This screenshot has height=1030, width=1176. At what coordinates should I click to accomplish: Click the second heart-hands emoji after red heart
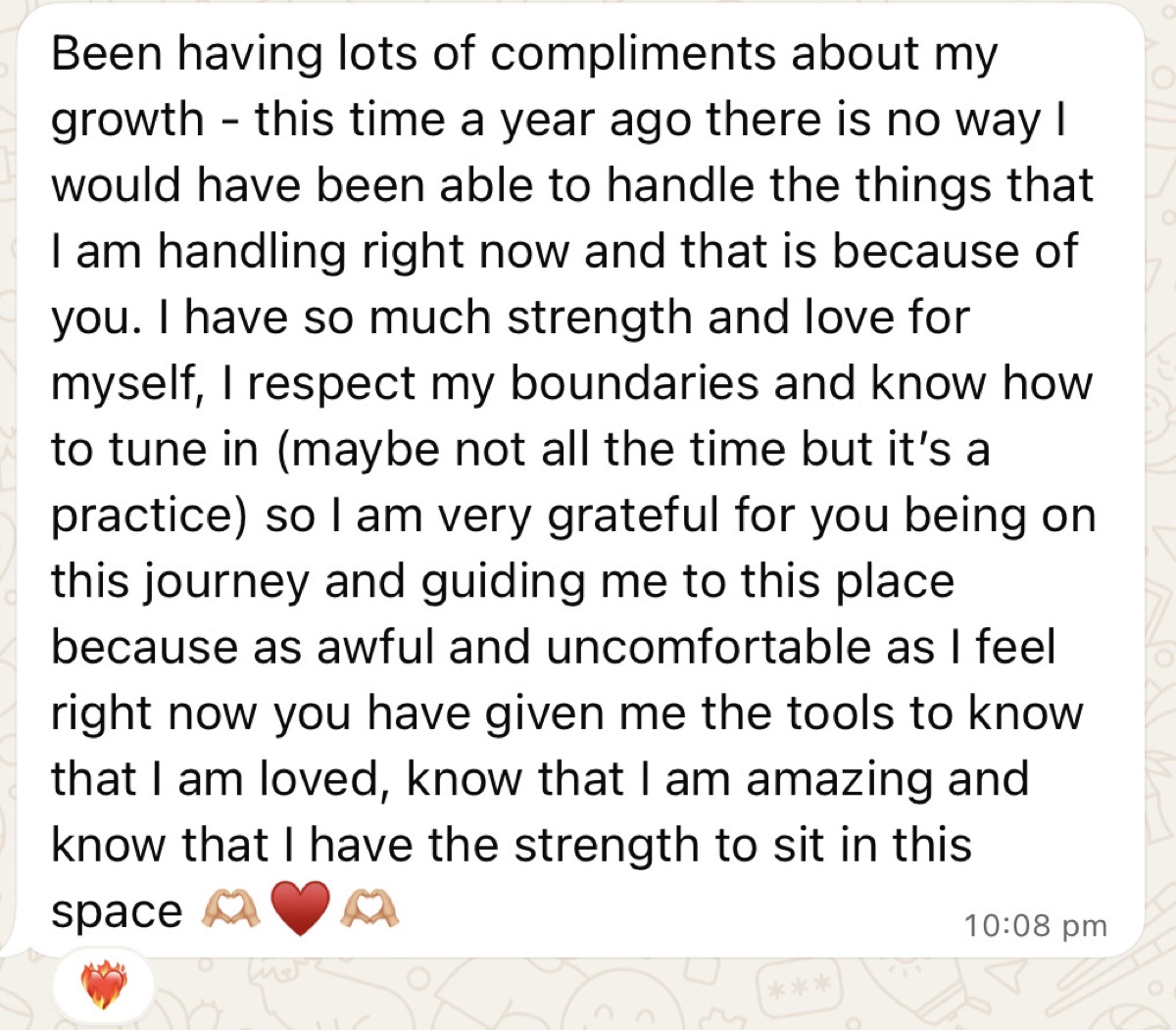point(369,910)
